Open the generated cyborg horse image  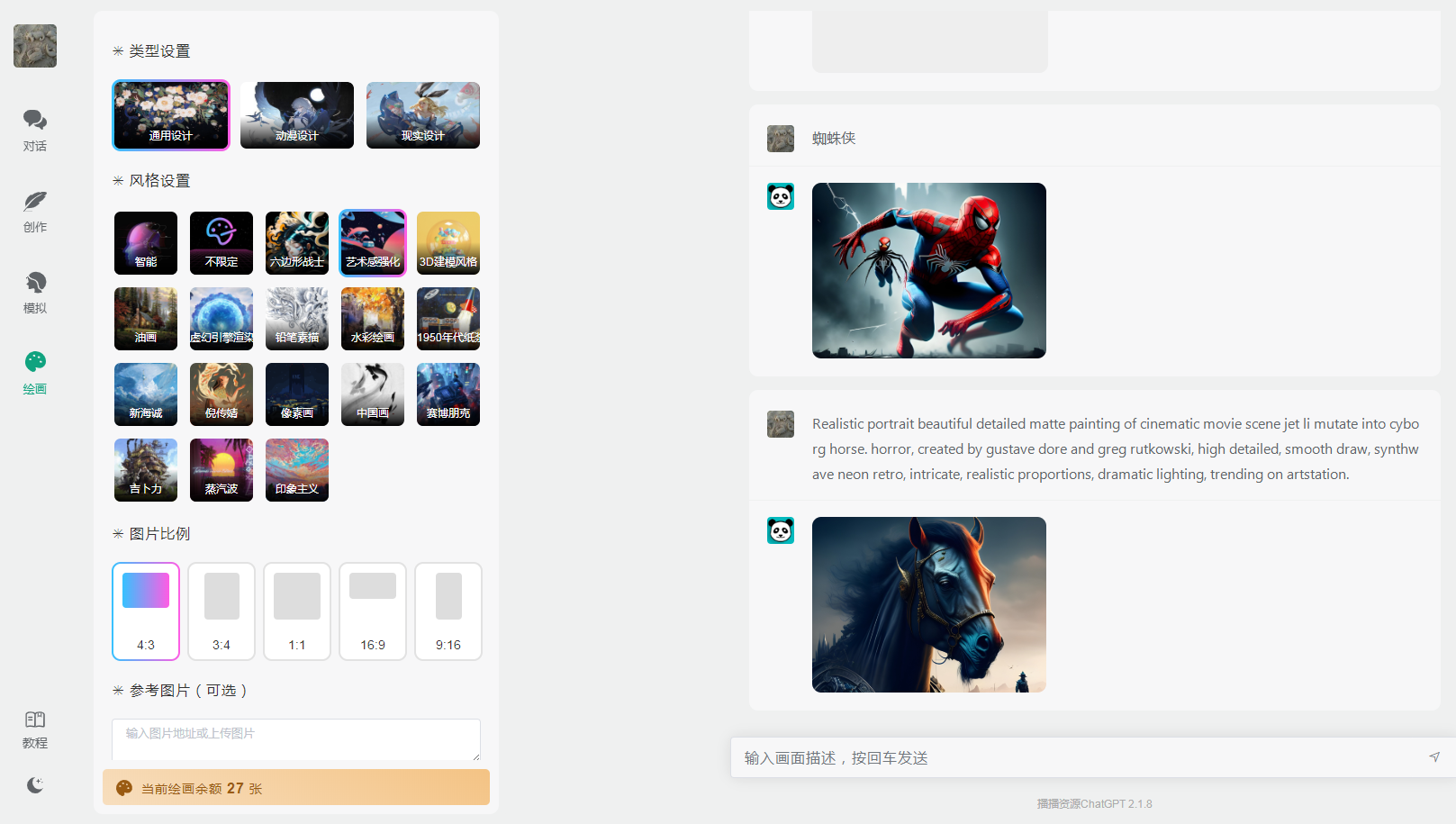point(929,604)
